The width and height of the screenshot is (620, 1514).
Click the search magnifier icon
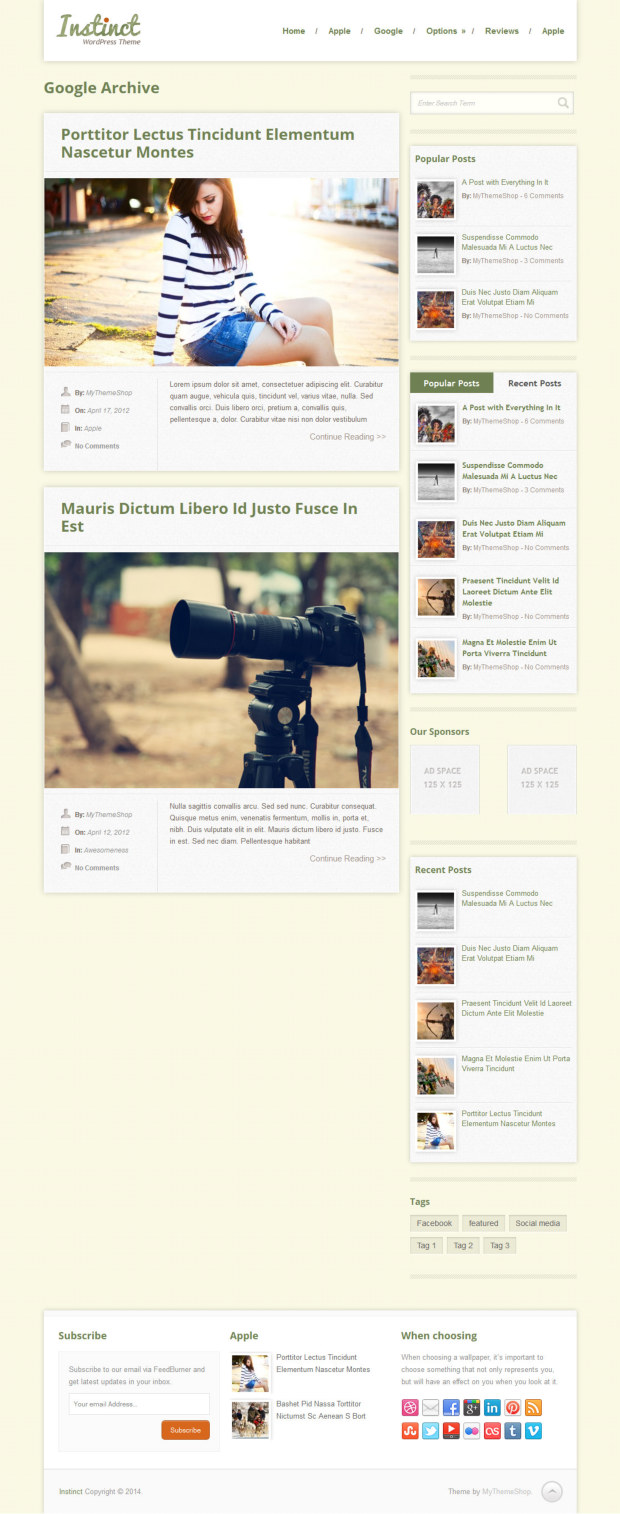click(x=564, y=102)
